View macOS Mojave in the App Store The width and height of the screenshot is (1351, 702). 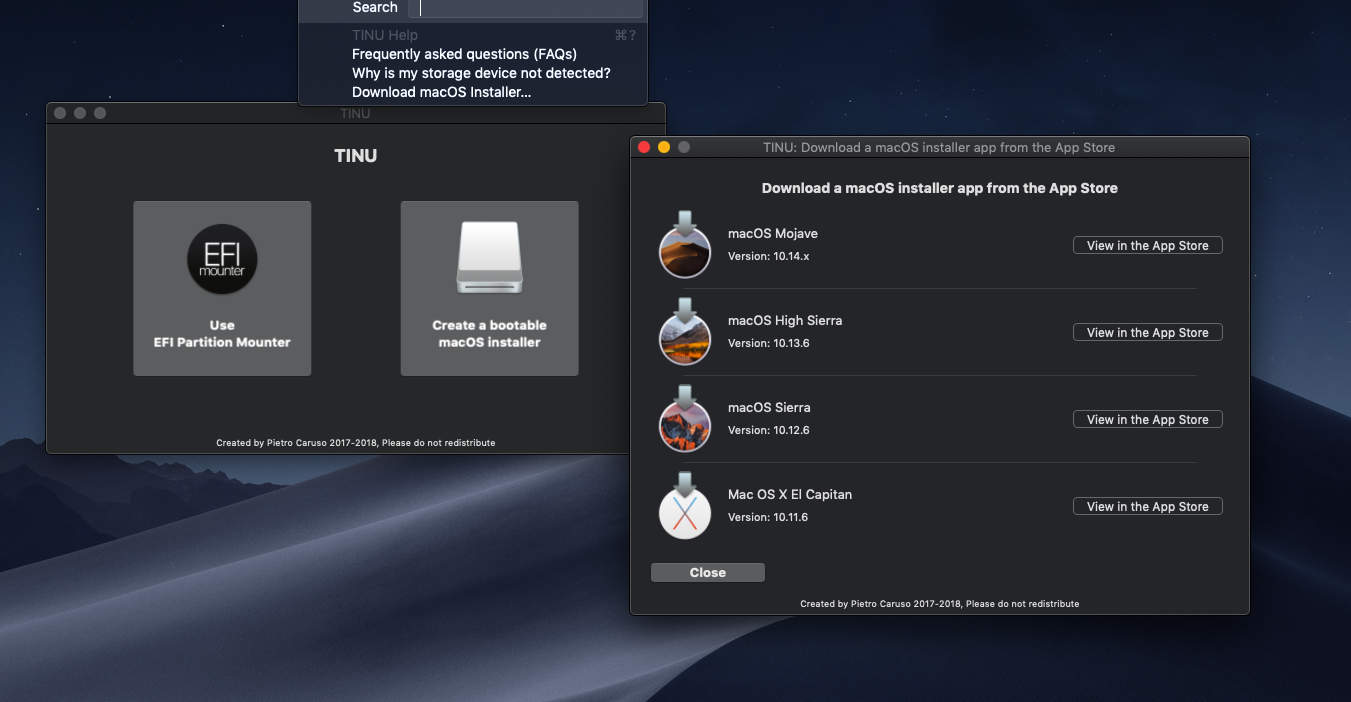coord(1147,246)
